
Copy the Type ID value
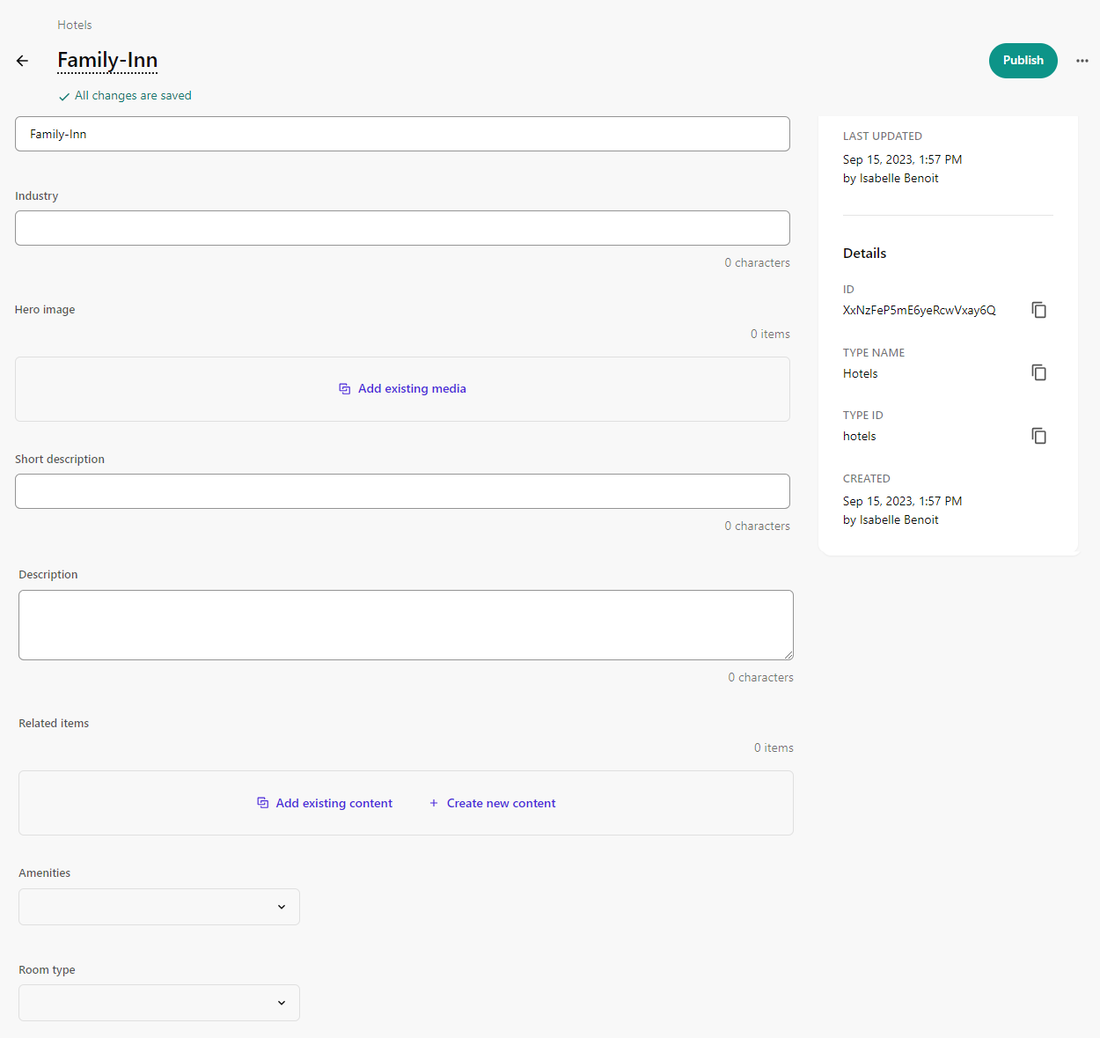1039,436
